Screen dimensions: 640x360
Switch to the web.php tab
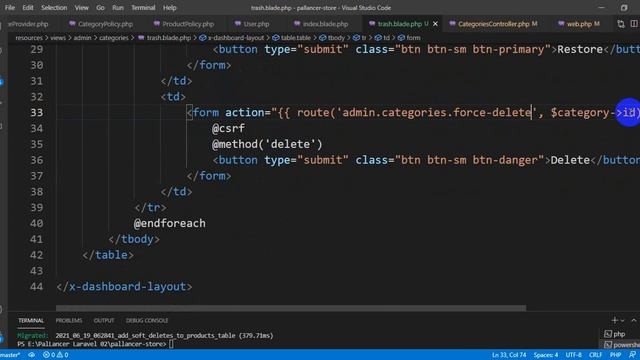pyautogui.click(x=579, y=24)
